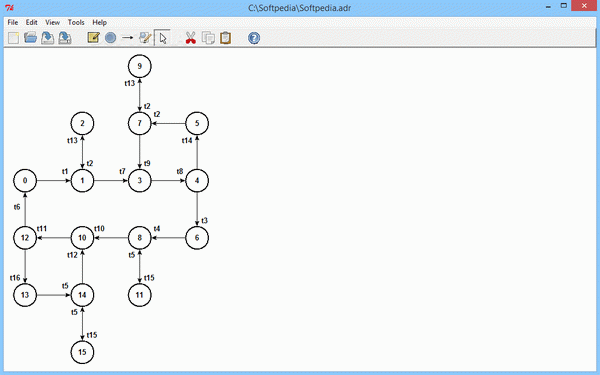Paste from clipboard icon
This screenshot has width=600, height=375.
[225, 38]
